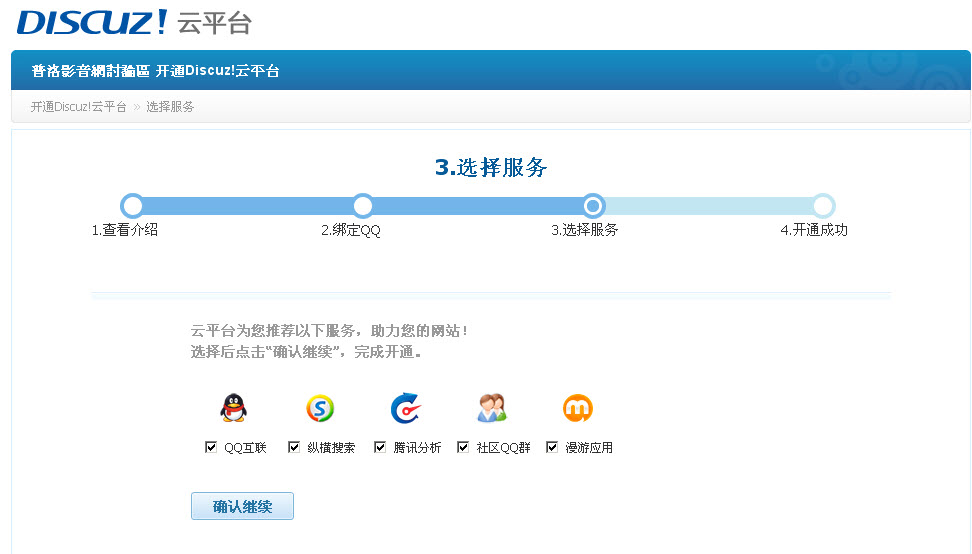Click the 腾讯分析 blue gauge icon
972x554 pixels.
[406, 408]
